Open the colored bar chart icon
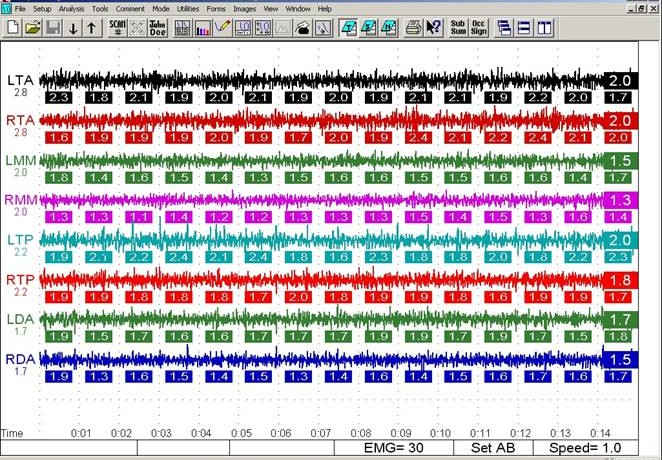 pos(203,28)
